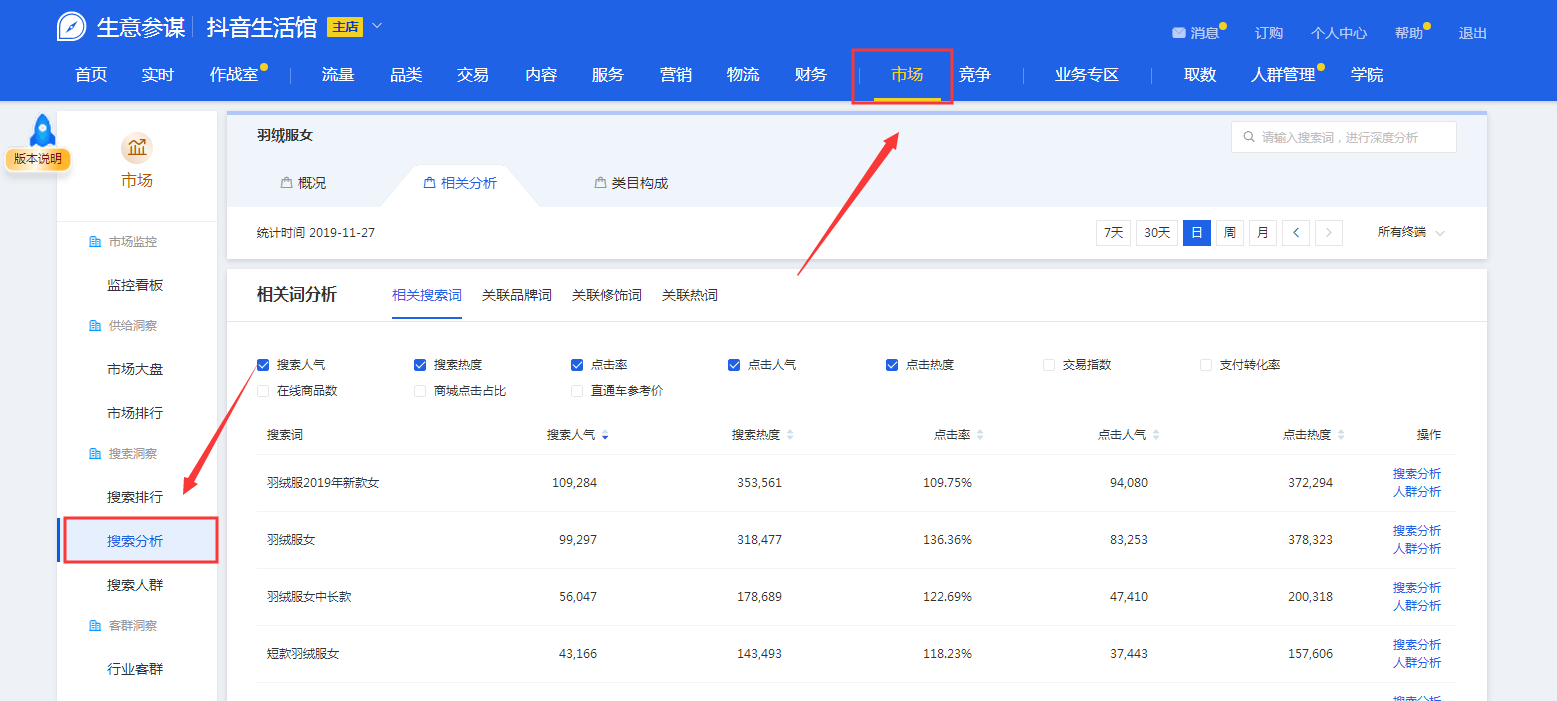Uncheck the 点击率 metric checkbox
1557x701 pixels.
[577, 365]
